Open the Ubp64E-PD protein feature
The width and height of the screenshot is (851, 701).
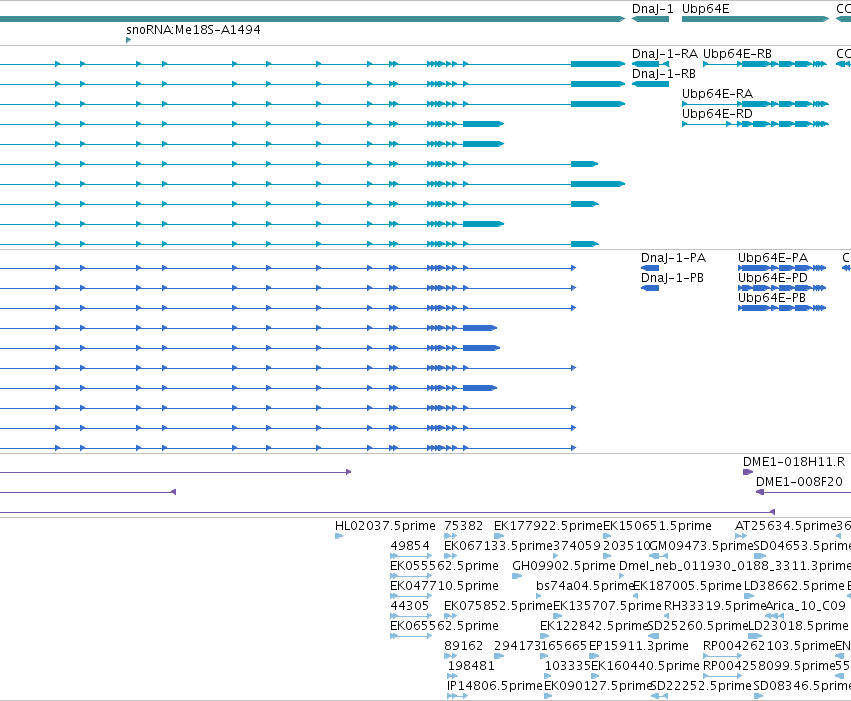tap(782, 288)
